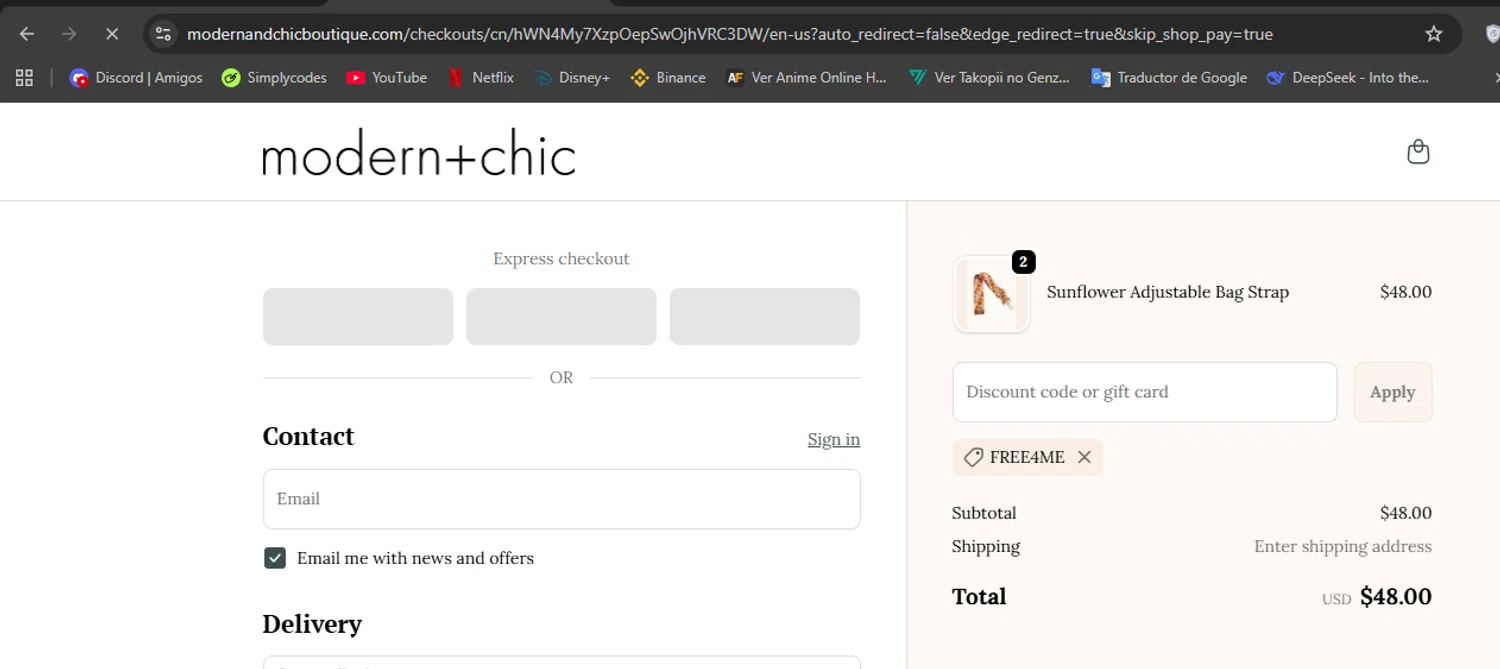Click the Contact section heading
Image resolution: width=1500 pixels, height=669 pixels.
coord(308,437)
